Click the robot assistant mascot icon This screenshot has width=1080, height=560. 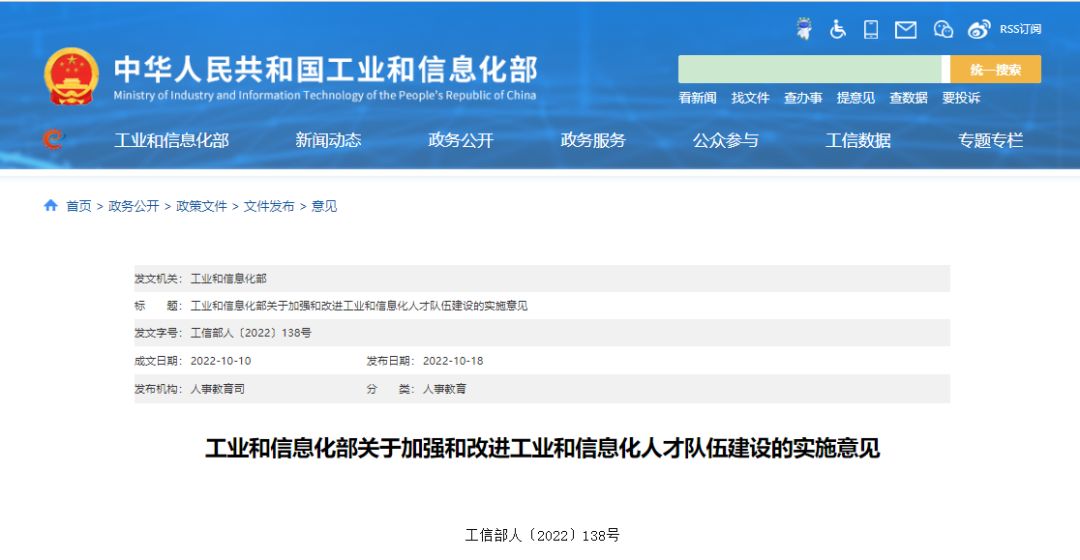click(803, 29)
